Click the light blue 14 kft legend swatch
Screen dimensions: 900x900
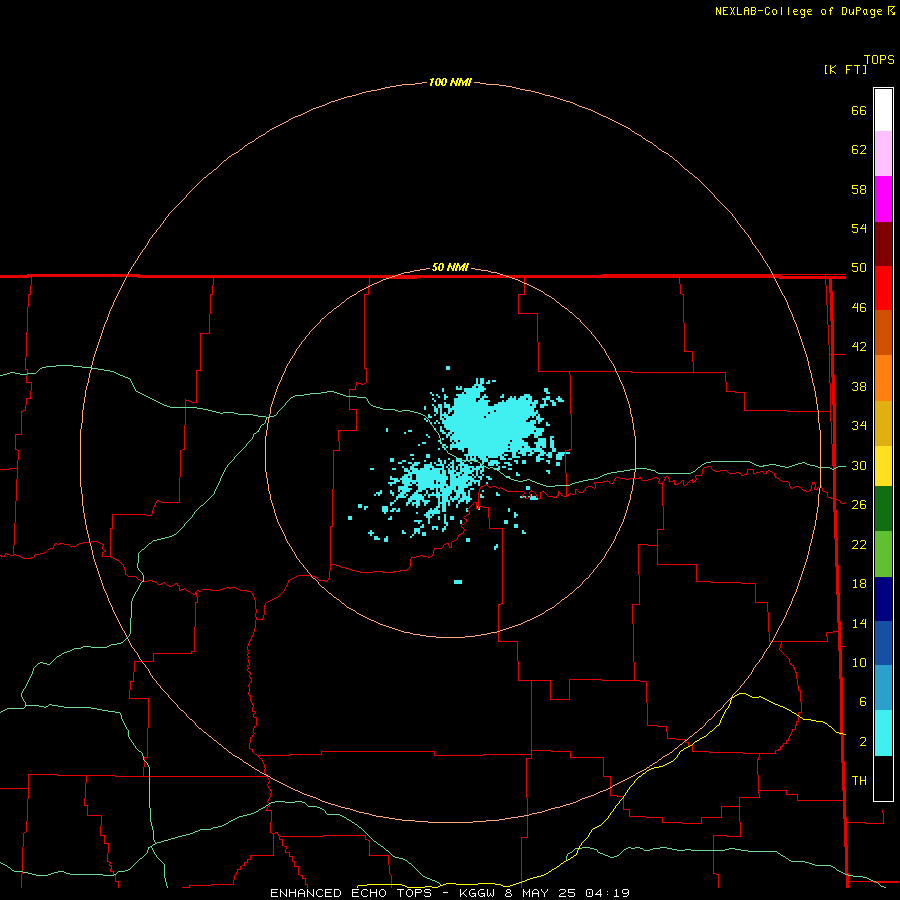click(883, 688)
